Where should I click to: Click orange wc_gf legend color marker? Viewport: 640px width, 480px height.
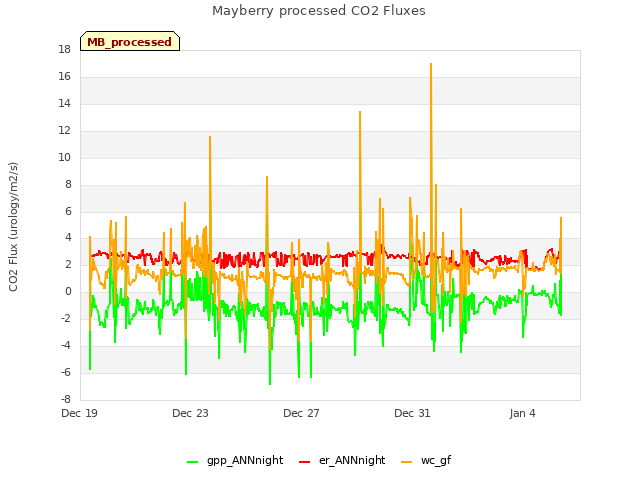pyautogui.click(x=407, y=462)
